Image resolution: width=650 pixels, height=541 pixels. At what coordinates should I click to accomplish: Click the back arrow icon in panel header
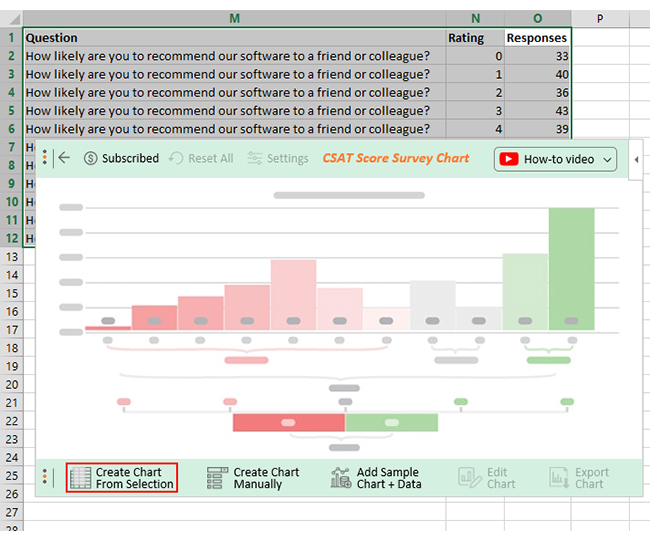[64, 158]
